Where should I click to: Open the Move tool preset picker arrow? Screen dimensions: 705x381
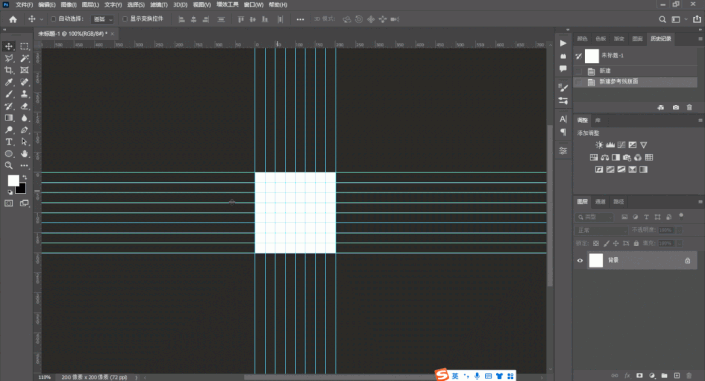click(41, 19)
